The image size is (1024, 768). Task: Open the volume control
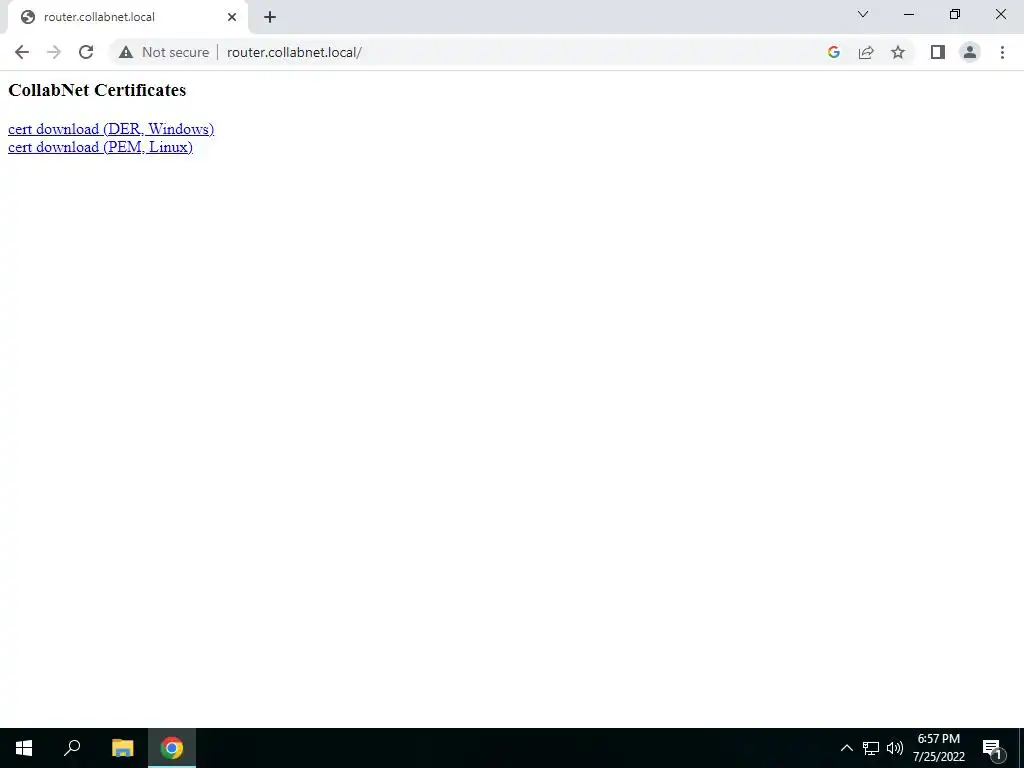tap(895, 748)
